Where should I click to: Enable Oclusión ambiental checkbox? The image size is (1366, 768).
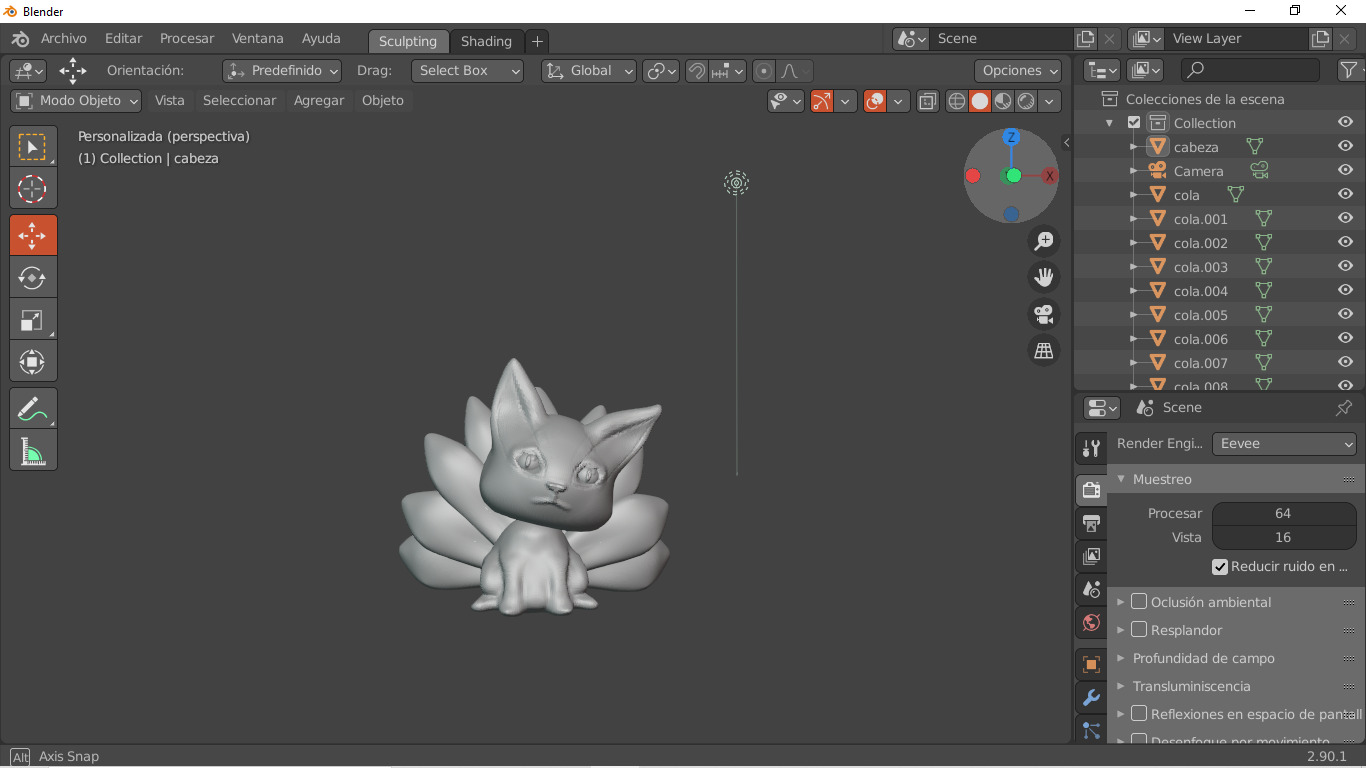tap(1139, 602)
